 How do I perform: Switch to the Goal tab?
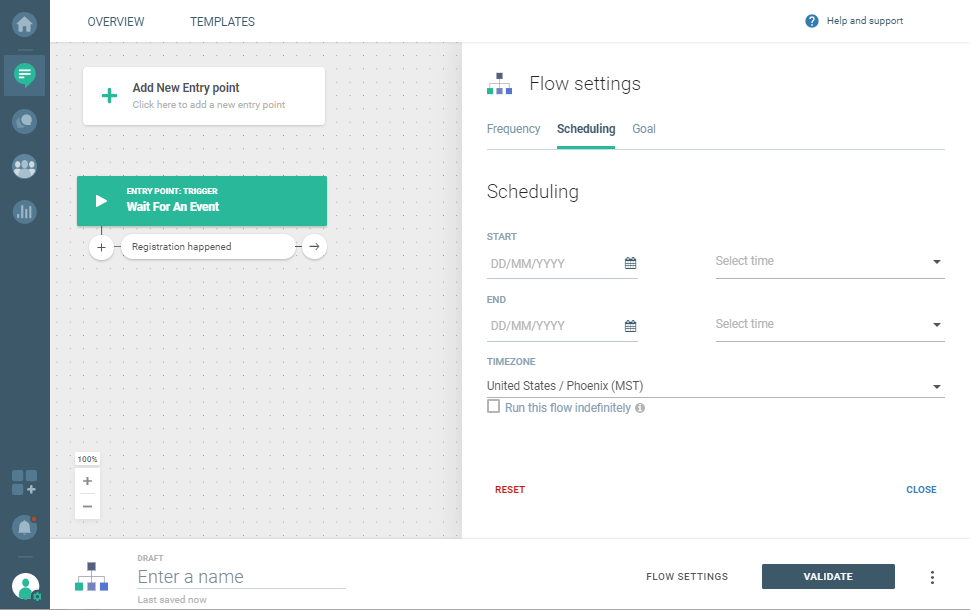(x=643, y=129)
